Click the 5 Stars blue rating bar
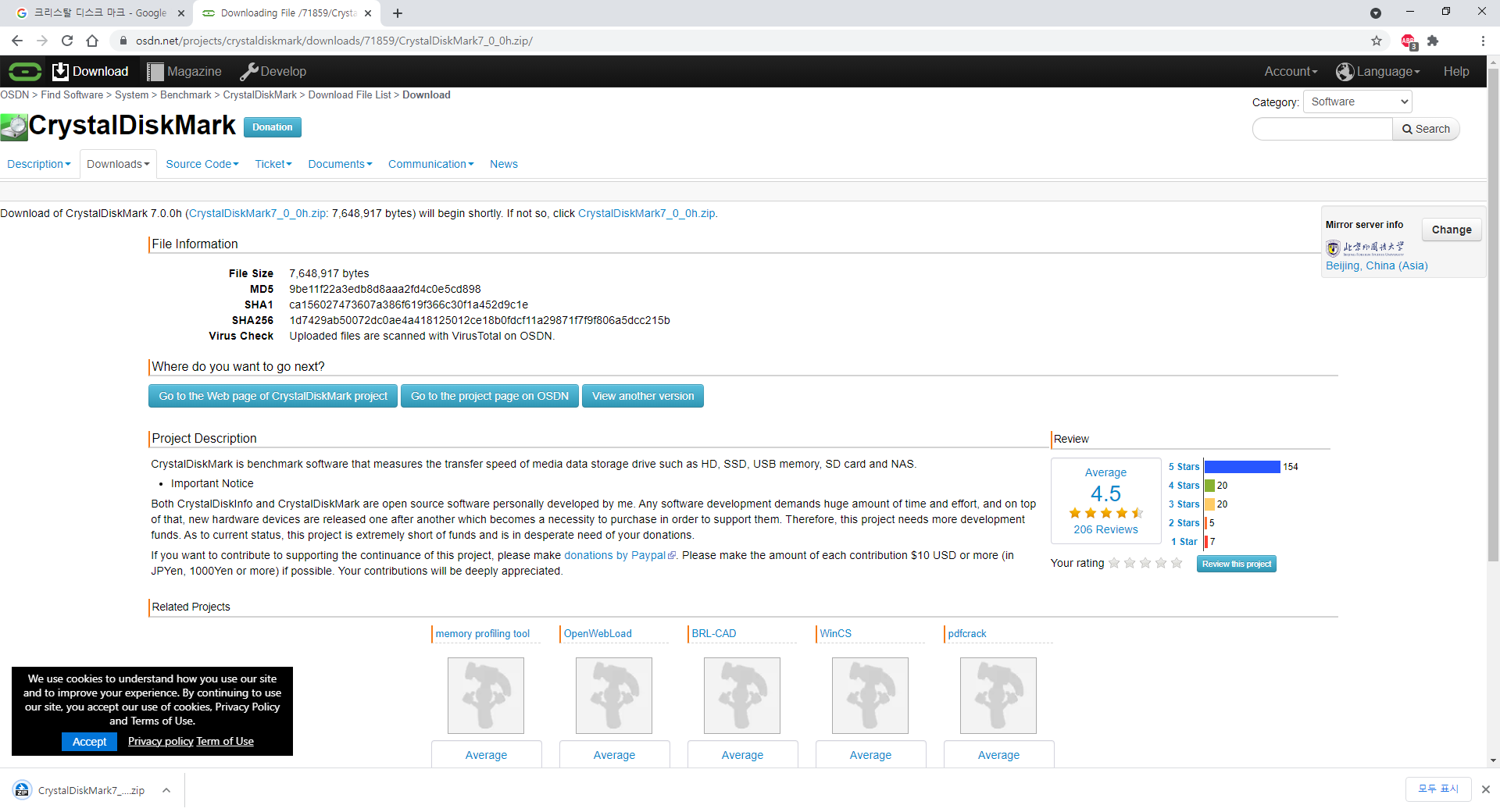 coord(1242,466)
